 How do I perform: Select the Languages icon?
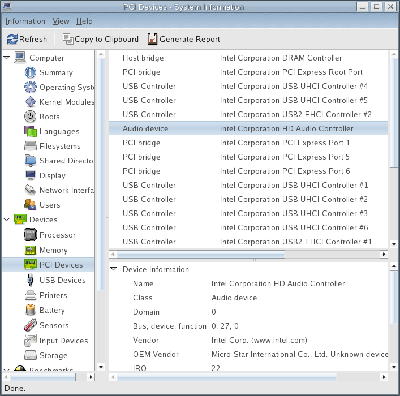[30, 131]
